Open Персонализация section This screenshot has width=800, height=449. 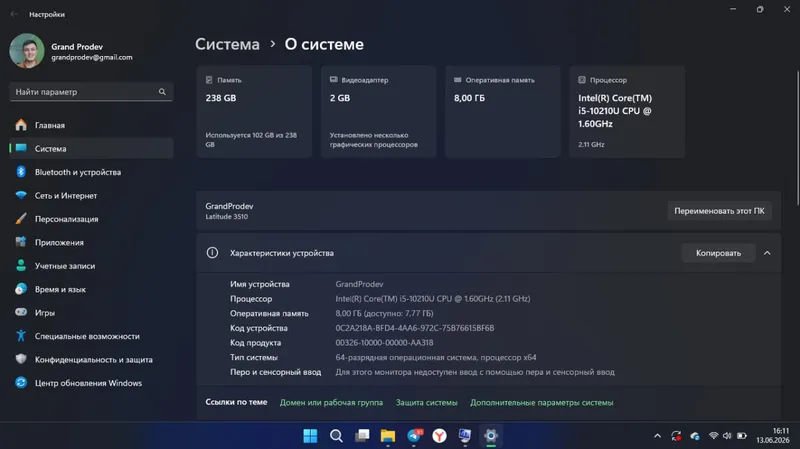click(x=91, y=219)
